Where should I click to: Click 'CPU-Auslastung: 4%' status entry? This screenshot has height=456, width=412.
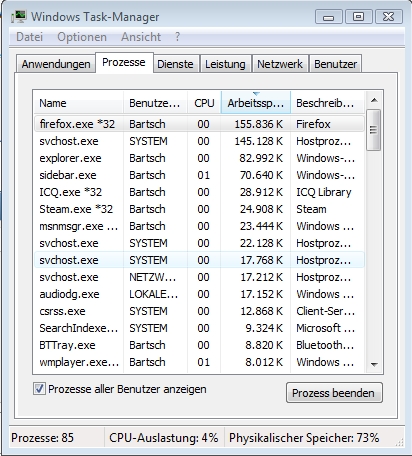(164, 438)
